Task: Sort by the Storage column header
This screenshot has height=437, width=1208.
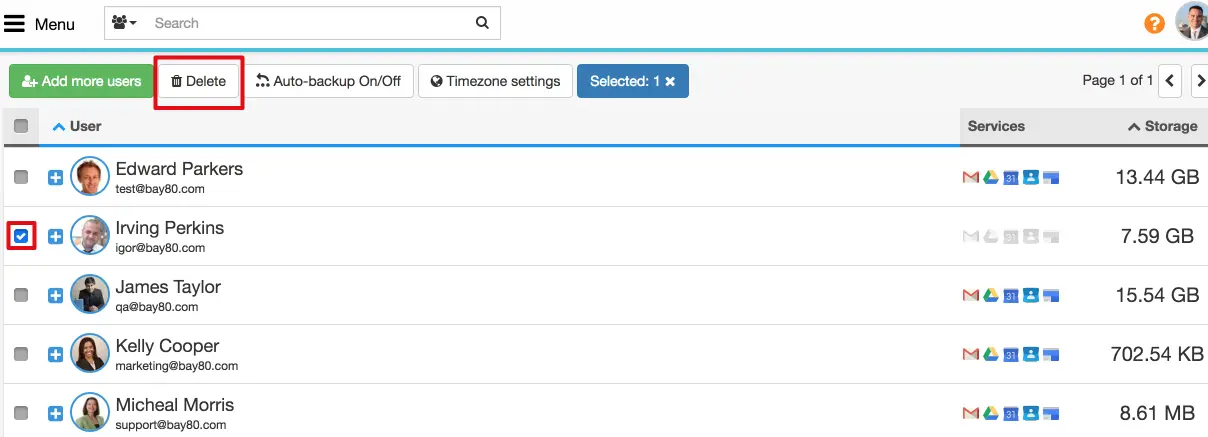Action: pos(1162,126)
